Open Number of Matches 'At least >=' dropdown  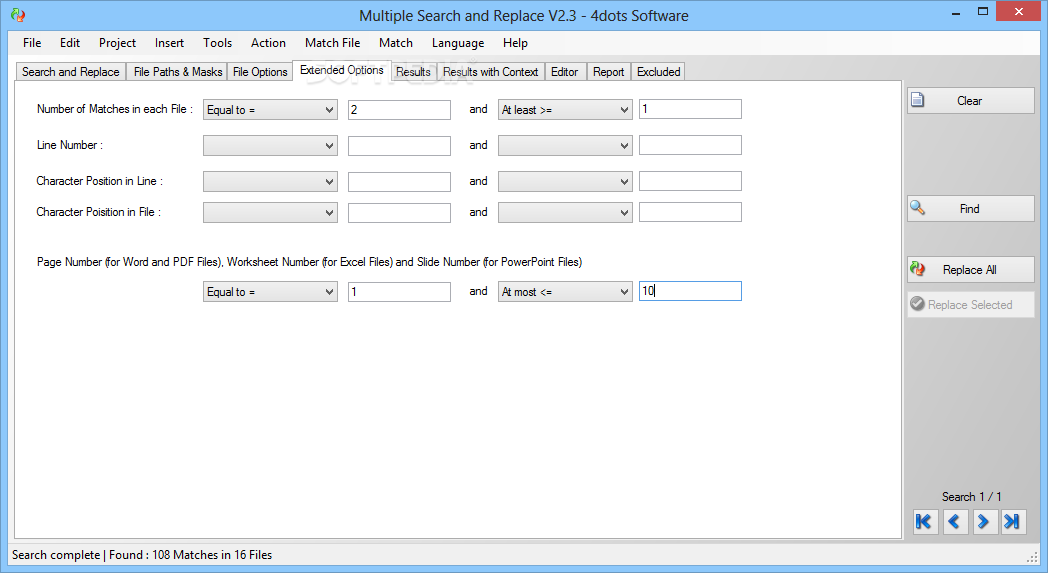[565, 110]
